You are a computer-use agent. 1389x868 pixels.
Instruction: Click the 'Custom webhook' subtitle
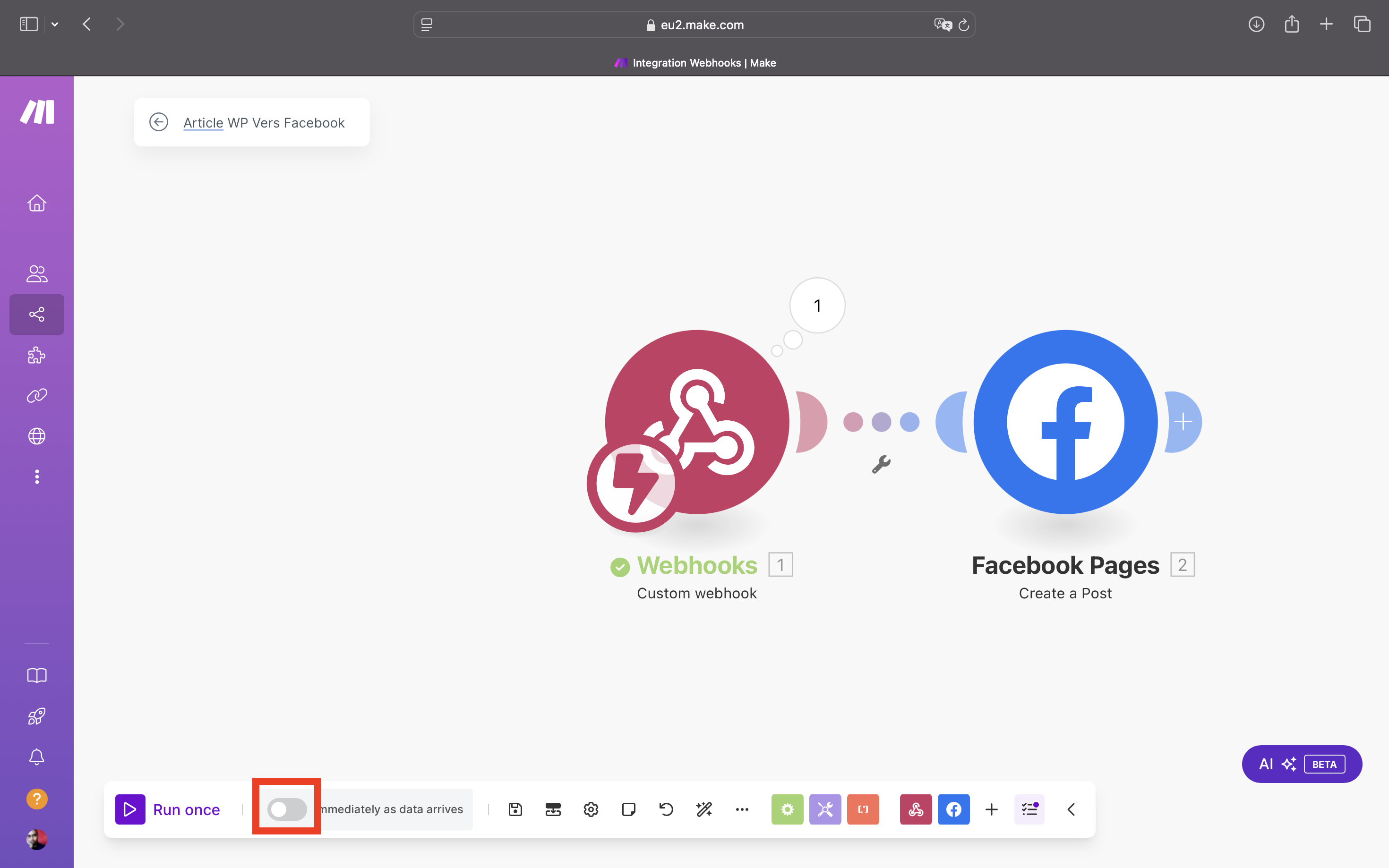[x=697, y=593]
